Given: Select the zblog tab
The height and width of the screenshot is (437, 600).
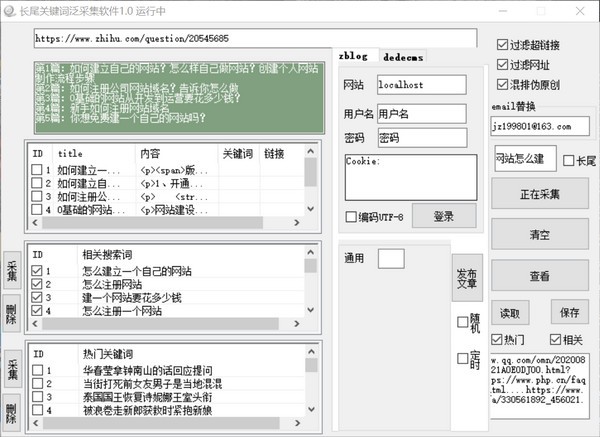Looking at the screenshot, I should [355, 58].
